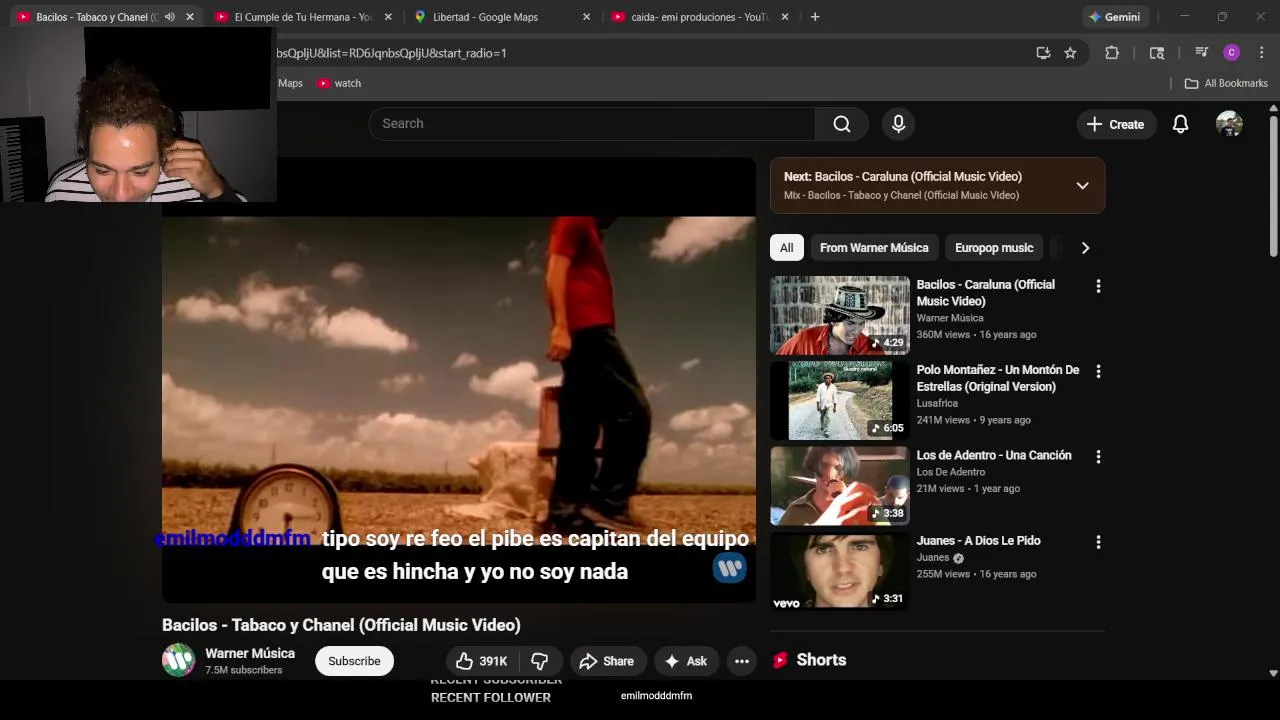The height and width of the screenshot is (720, 1280).
Task: Select the All filter chip
Action: 787,248
